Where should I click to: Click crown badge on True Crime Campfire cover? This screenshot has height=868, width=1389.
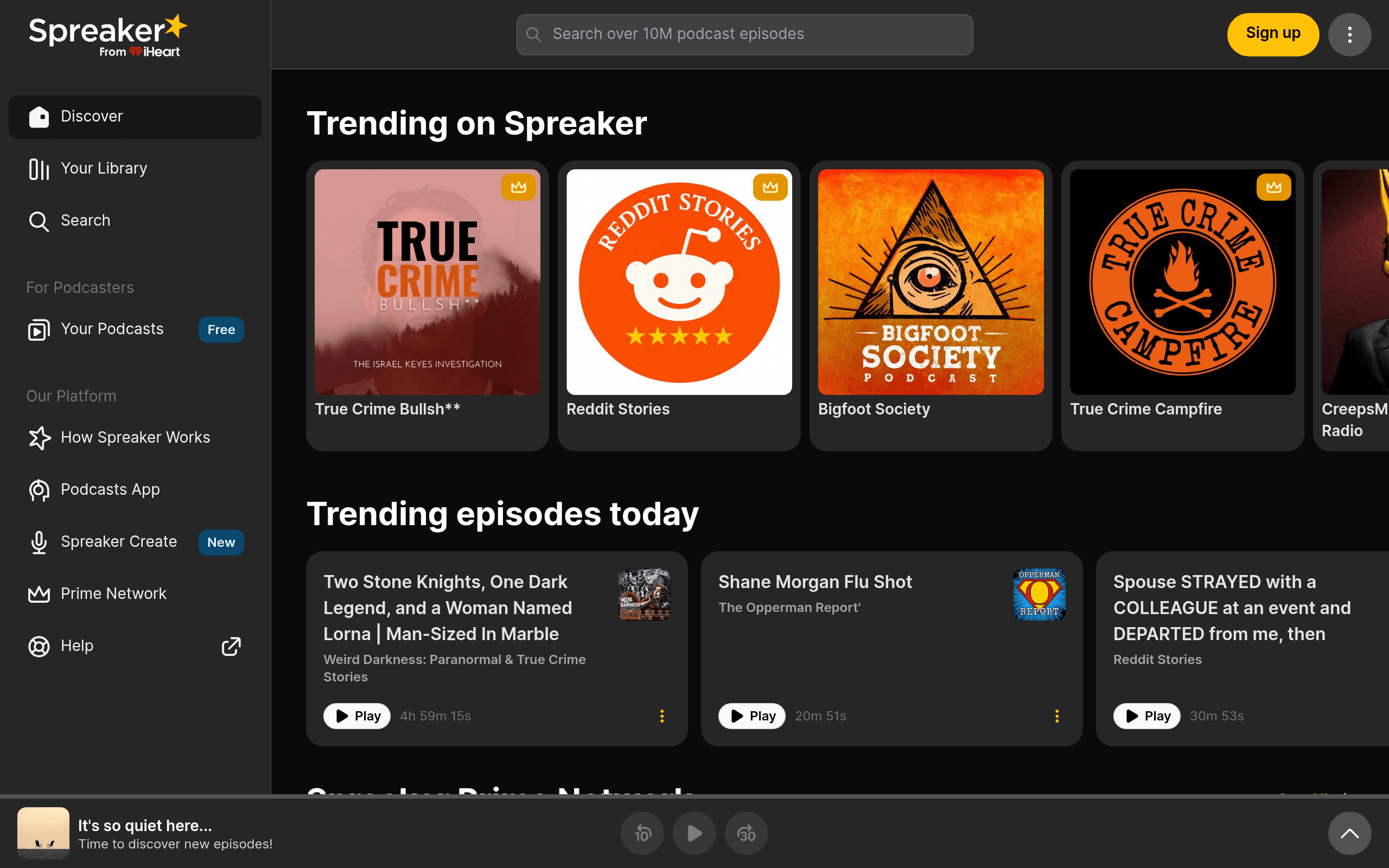coord(1273,187)
